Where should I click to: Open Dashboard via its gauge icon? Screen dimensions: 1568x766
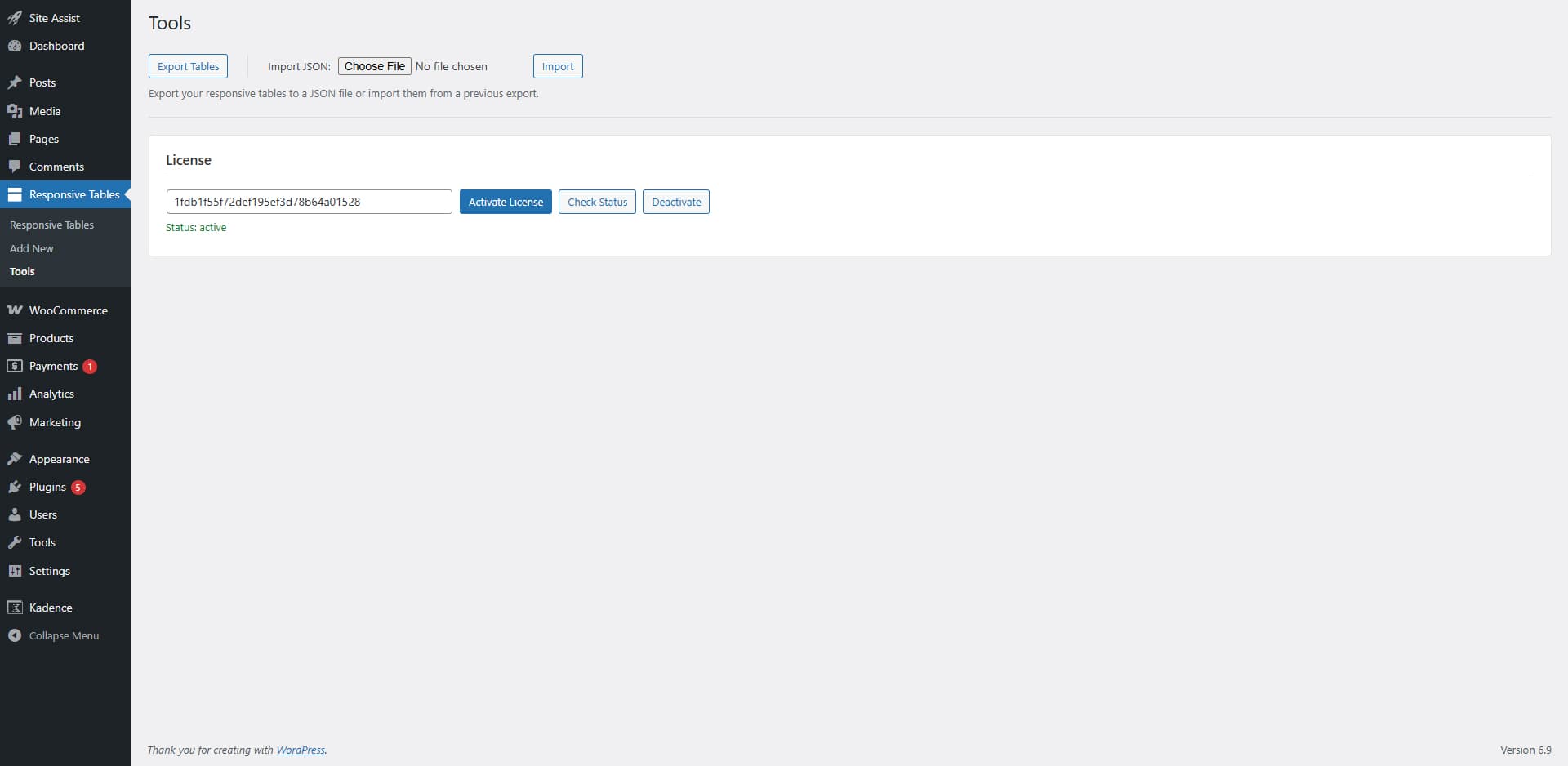pyautogui.click(x=15, y=46)
